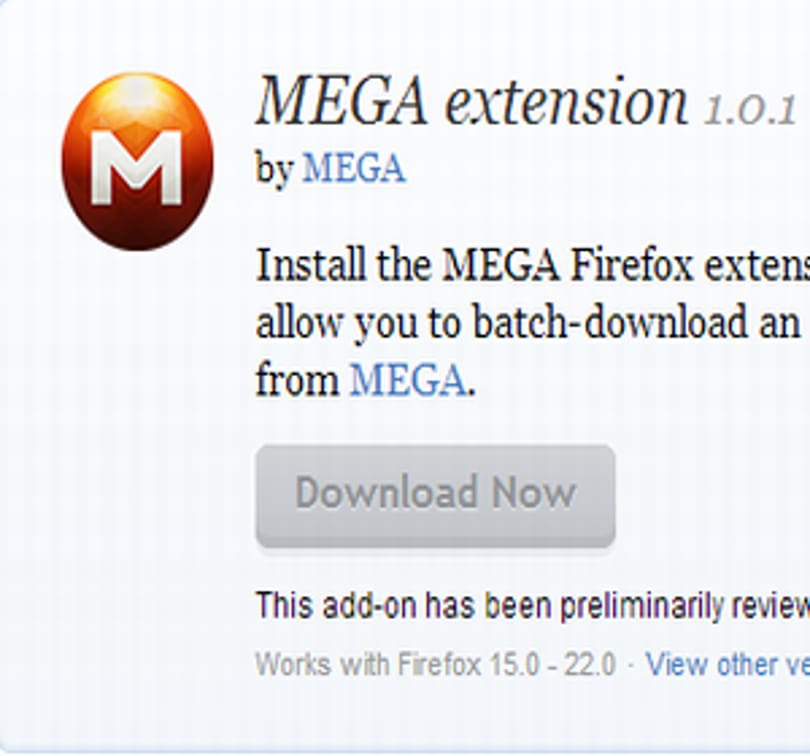Click the white M letter in the logo
This screenshot has height=756, width=810.
(x=136, y=167)
